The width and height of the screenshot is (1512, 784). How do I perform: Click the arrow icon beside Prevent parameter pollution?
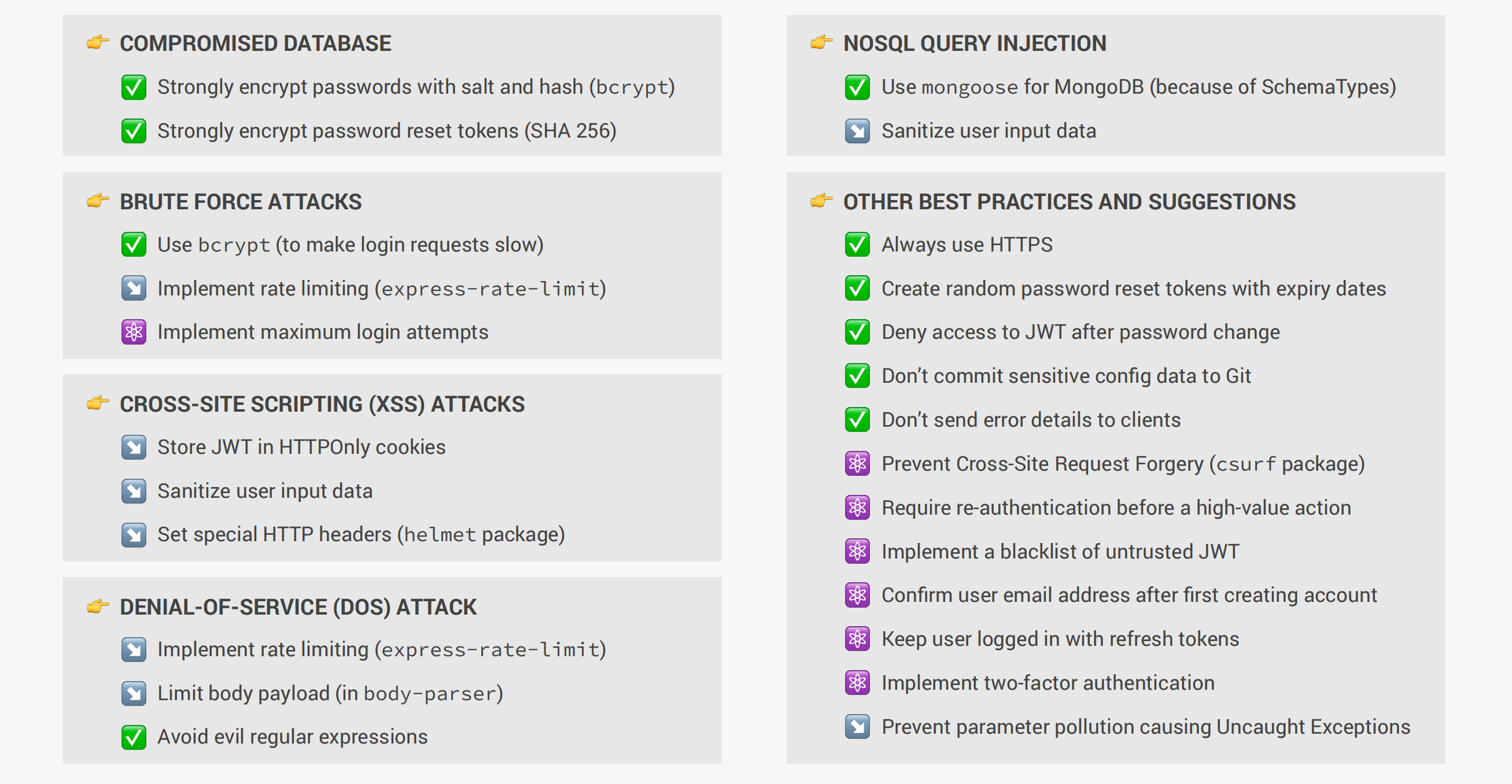[858, 727]
